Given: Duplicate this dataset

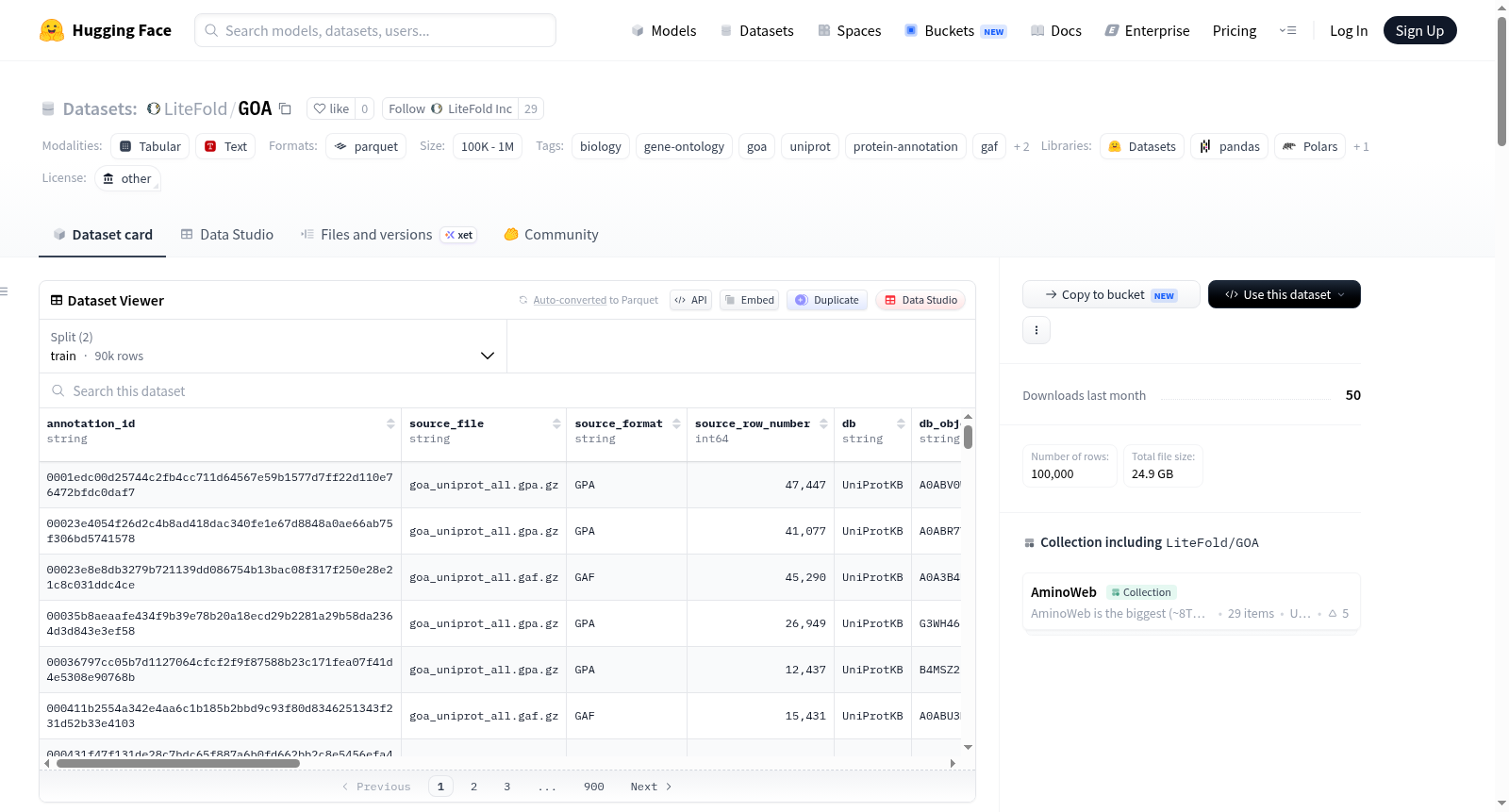Looking at the screenshot, I should pos(827,300).
